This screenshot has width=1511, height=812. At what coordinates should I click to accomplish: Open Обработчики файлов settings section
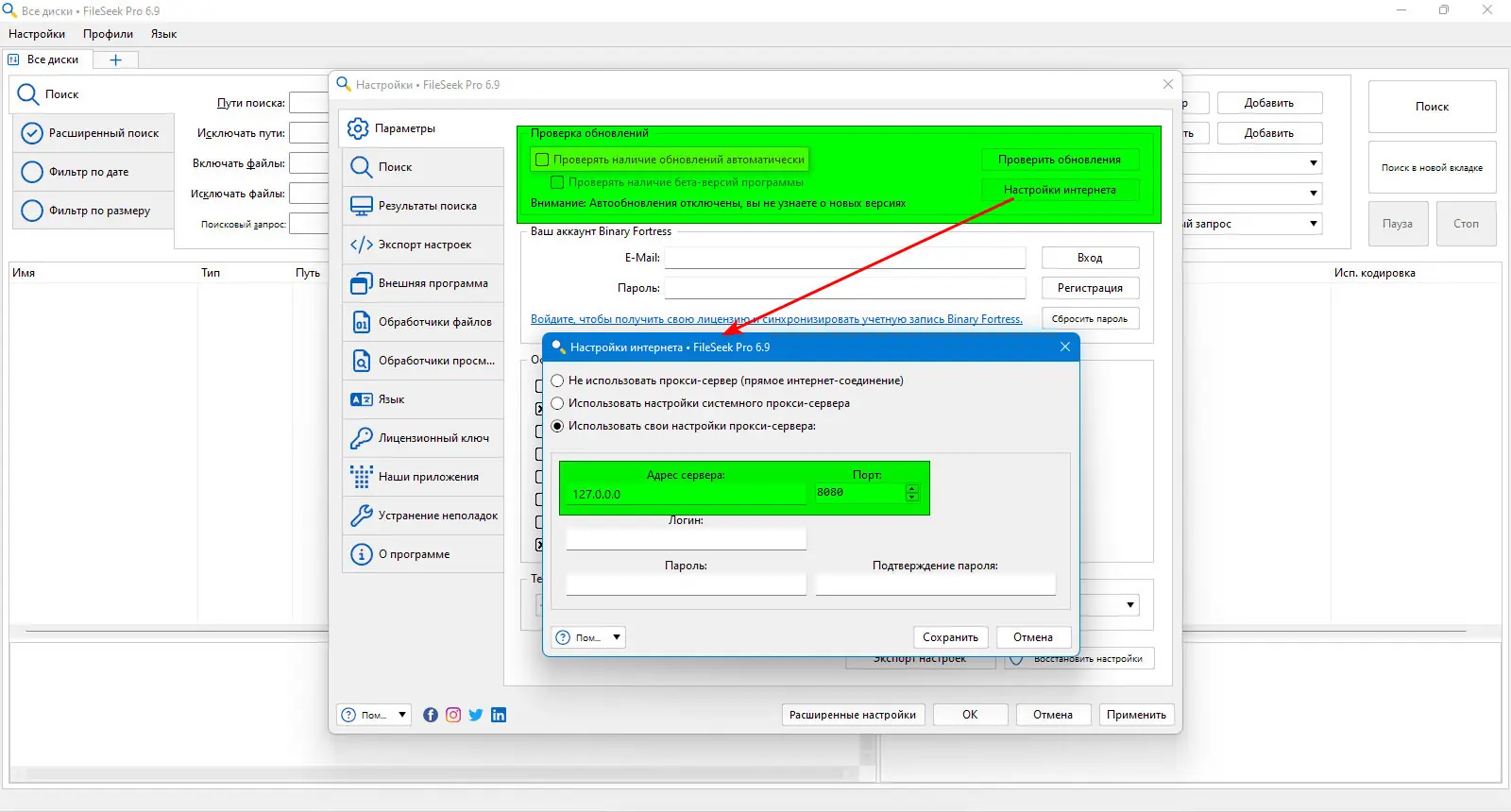(x=423, y=322)
